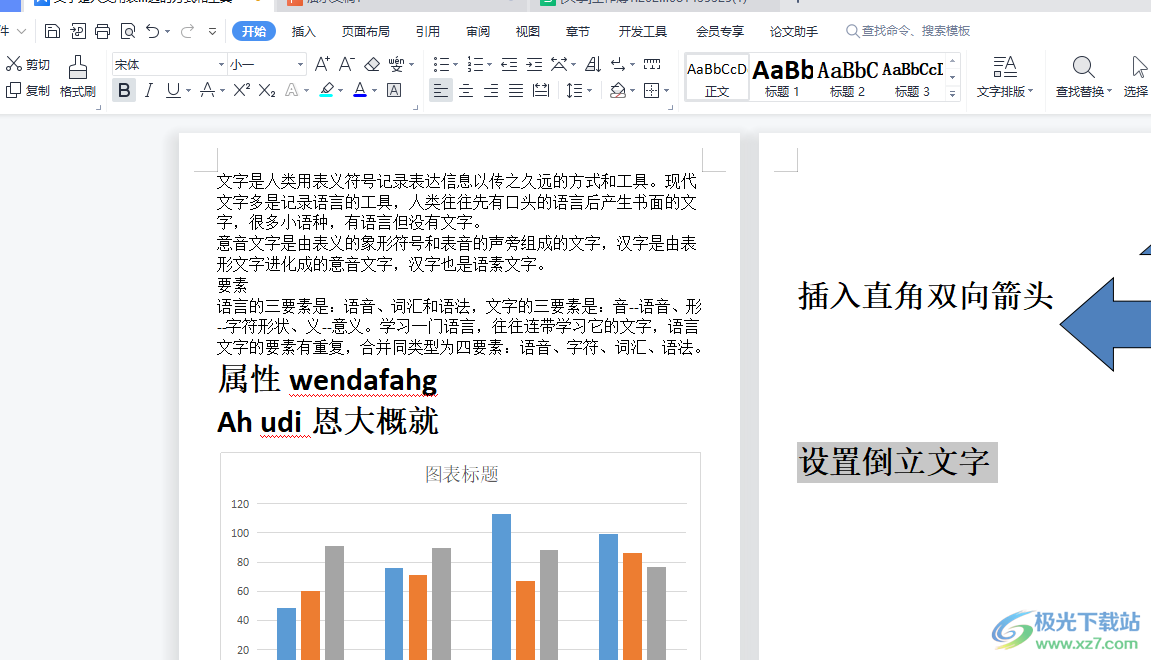The width and height of the screenshot is (1151, 660).
Task: Click the Character Border boxed-A icon
Action: [x=394, y=90]
